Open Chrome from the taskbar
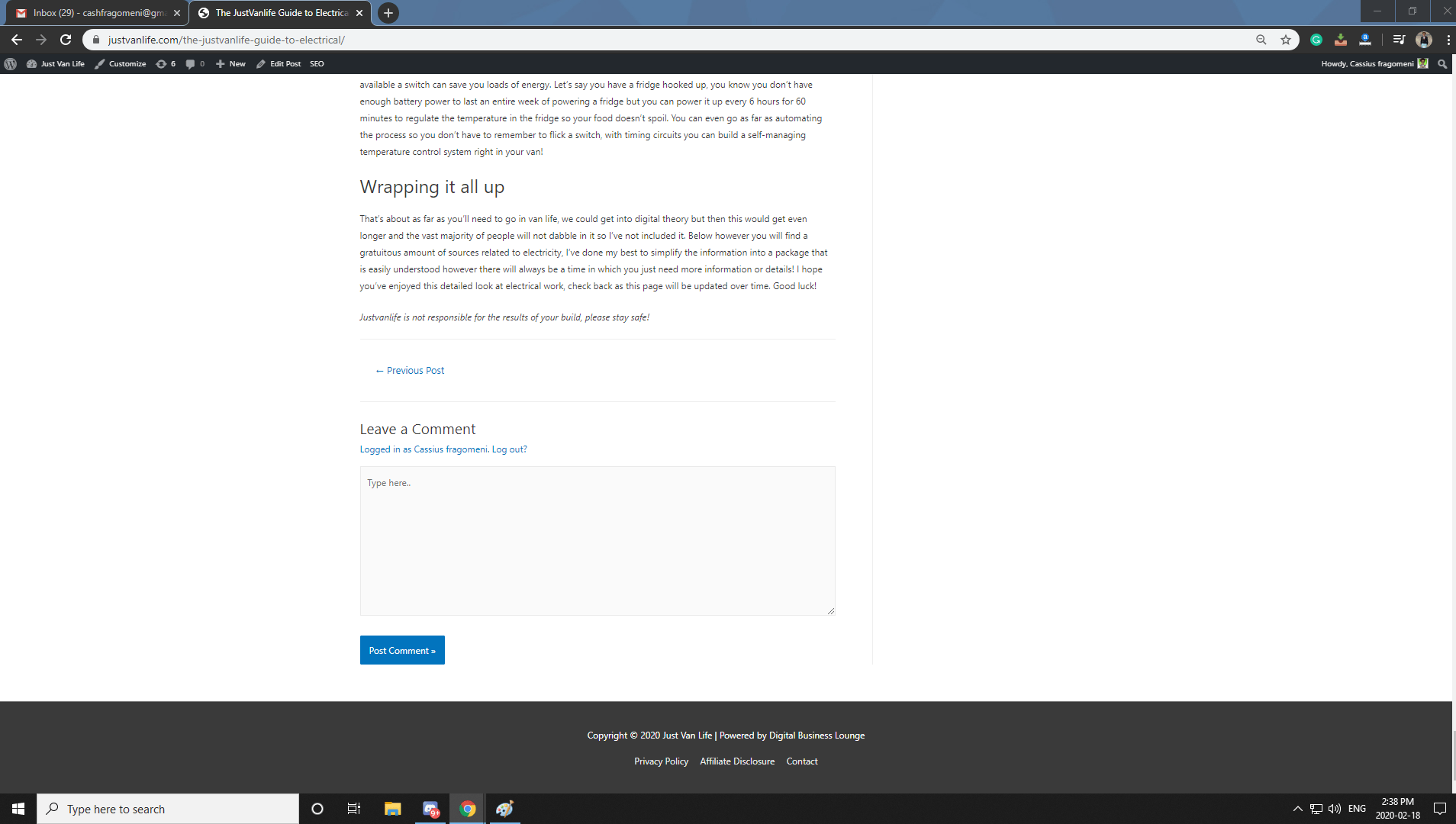Screen dimensions: 1456x824 (468, 809)
